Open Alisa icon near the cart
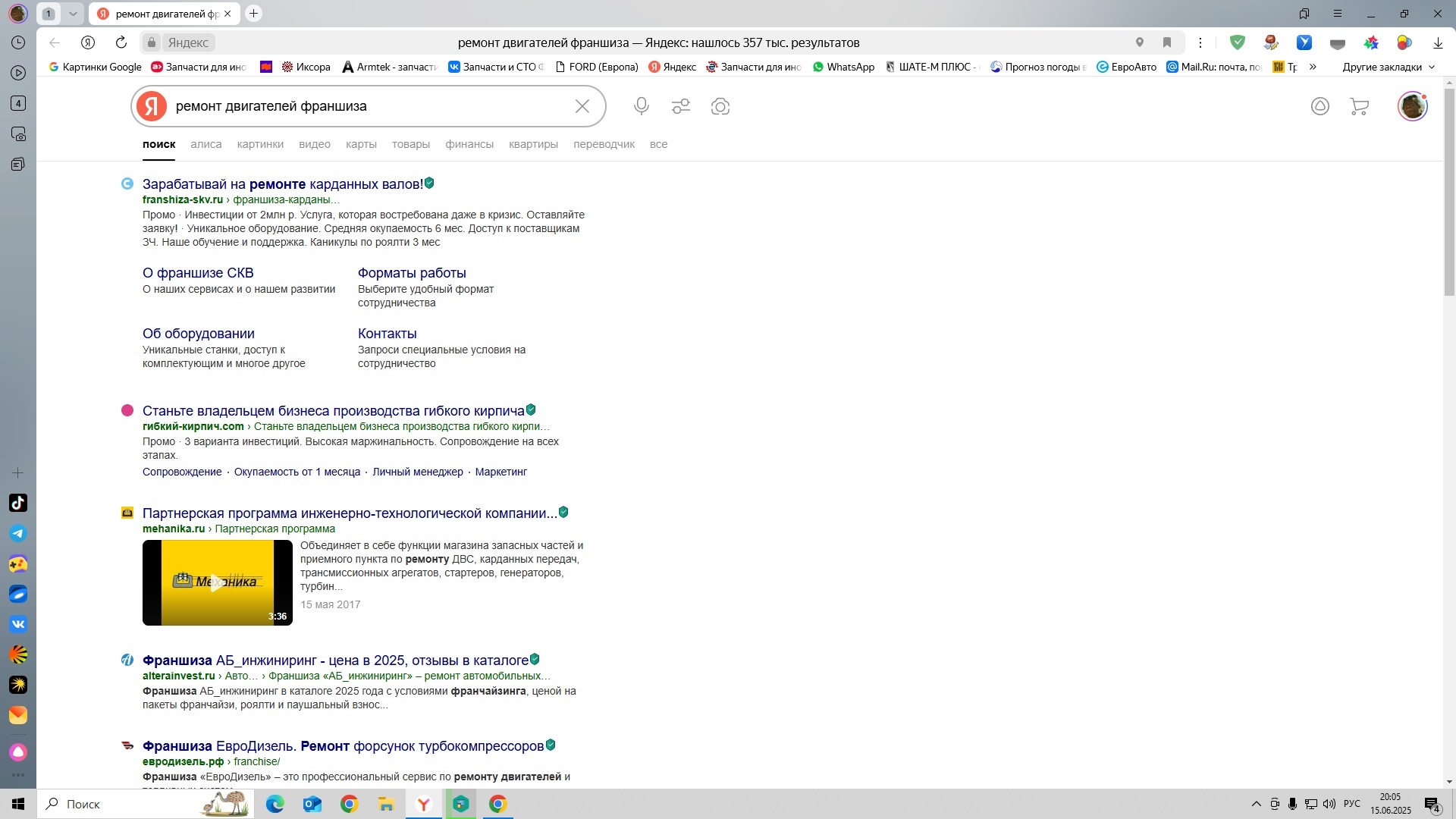 1320,106
